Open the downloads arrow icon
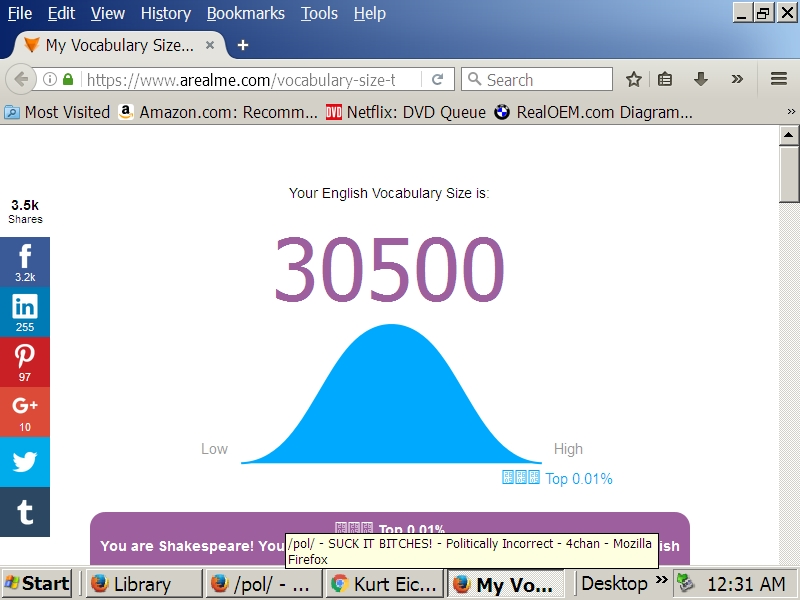800x600 pixels. 701,80
